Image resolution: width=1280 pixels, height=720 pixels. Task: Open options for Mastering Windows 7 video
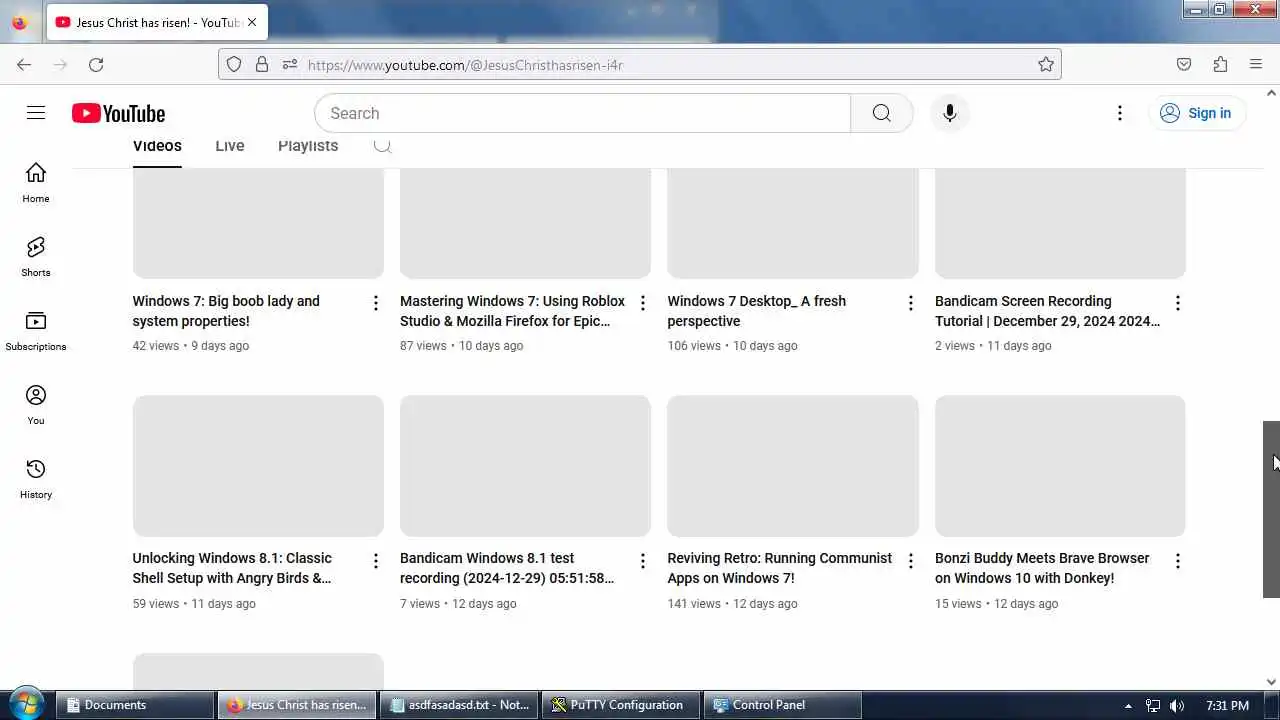pos(643,303)
